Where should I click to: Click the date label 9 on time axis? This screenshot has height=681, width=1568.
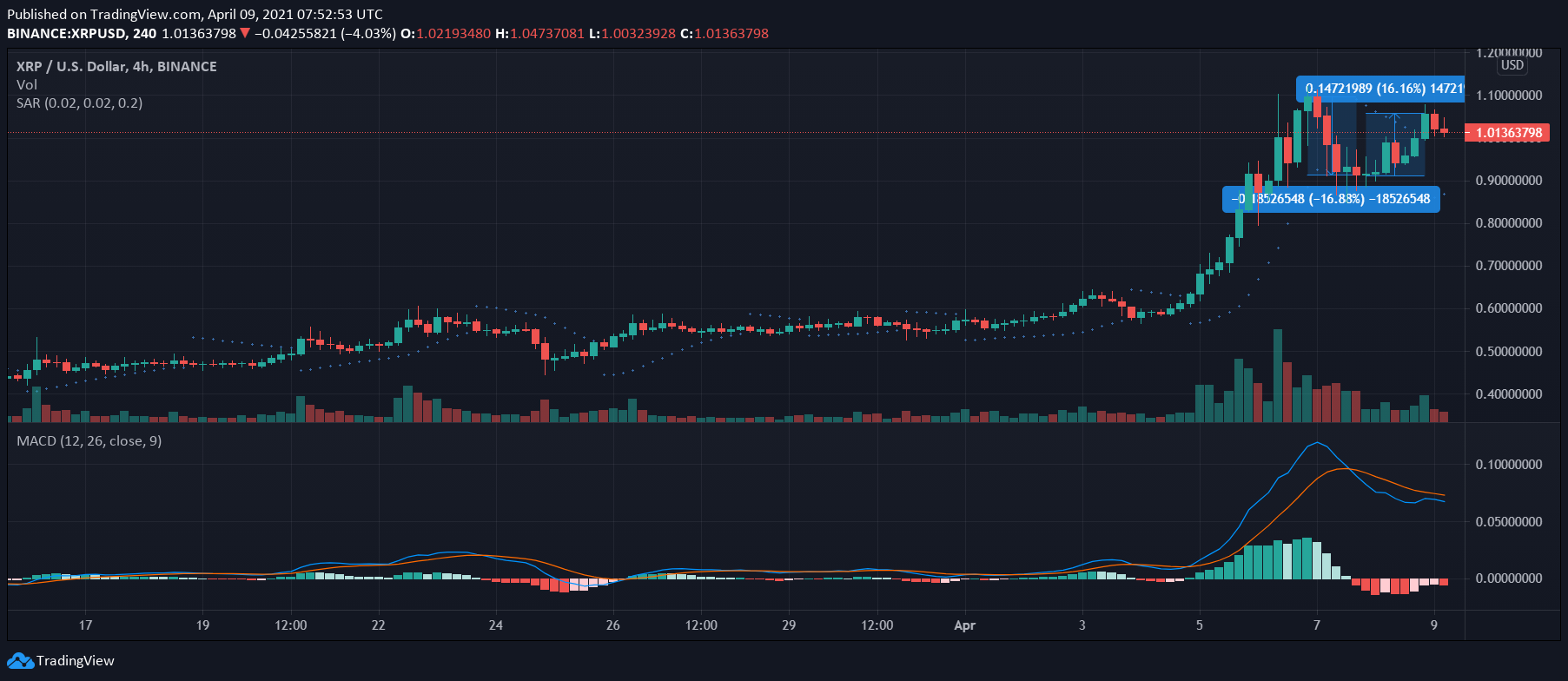(x=1434, y=625)
